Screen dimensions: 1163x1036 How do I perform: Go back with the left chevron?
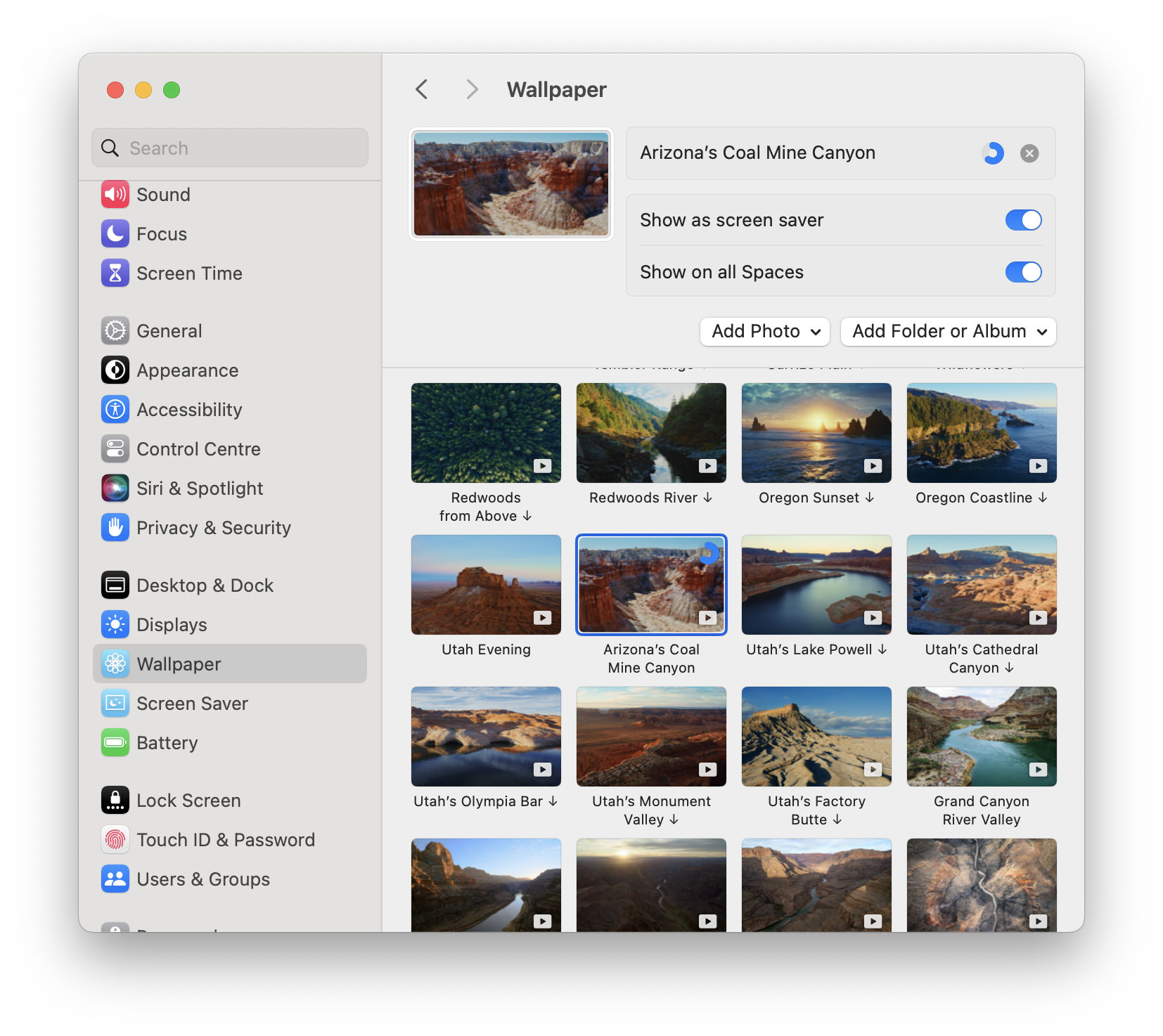tap(422, 90)
